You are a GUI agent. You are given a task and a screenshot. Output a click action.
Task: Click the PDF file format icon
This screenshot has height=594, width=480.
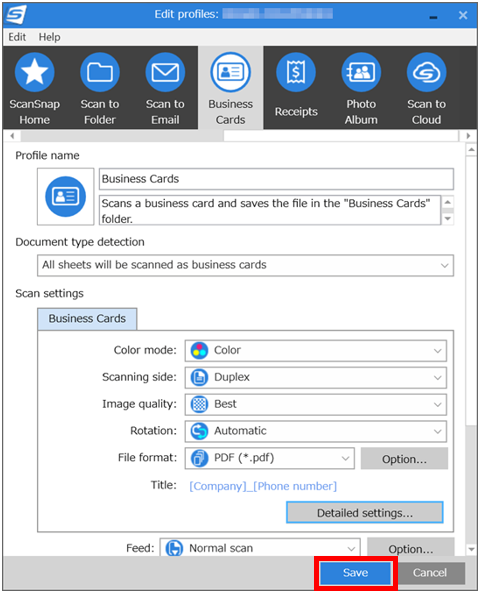click(x=199, y=458)
